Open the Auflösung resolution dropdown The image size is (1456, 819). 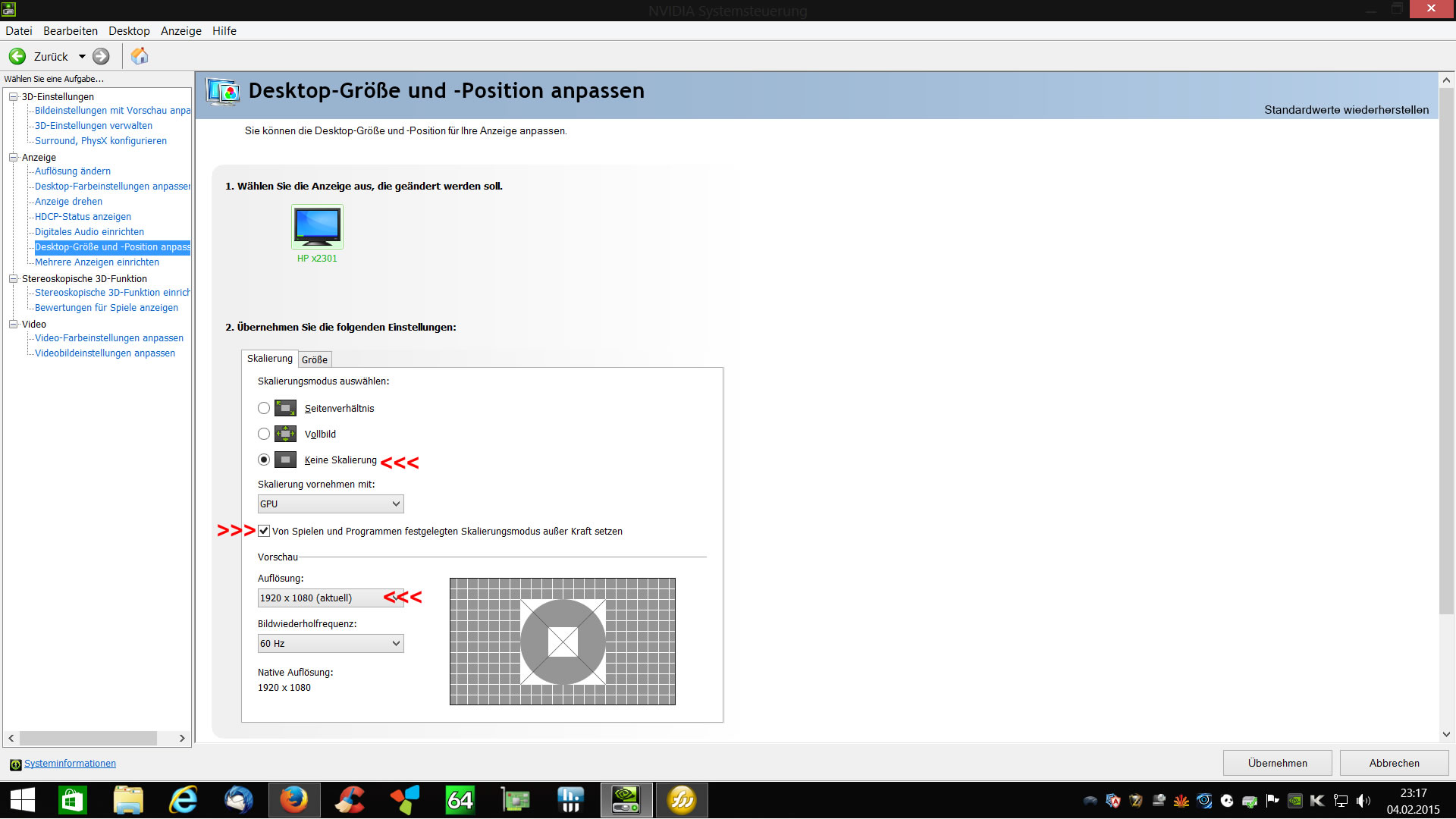point(331,598)
